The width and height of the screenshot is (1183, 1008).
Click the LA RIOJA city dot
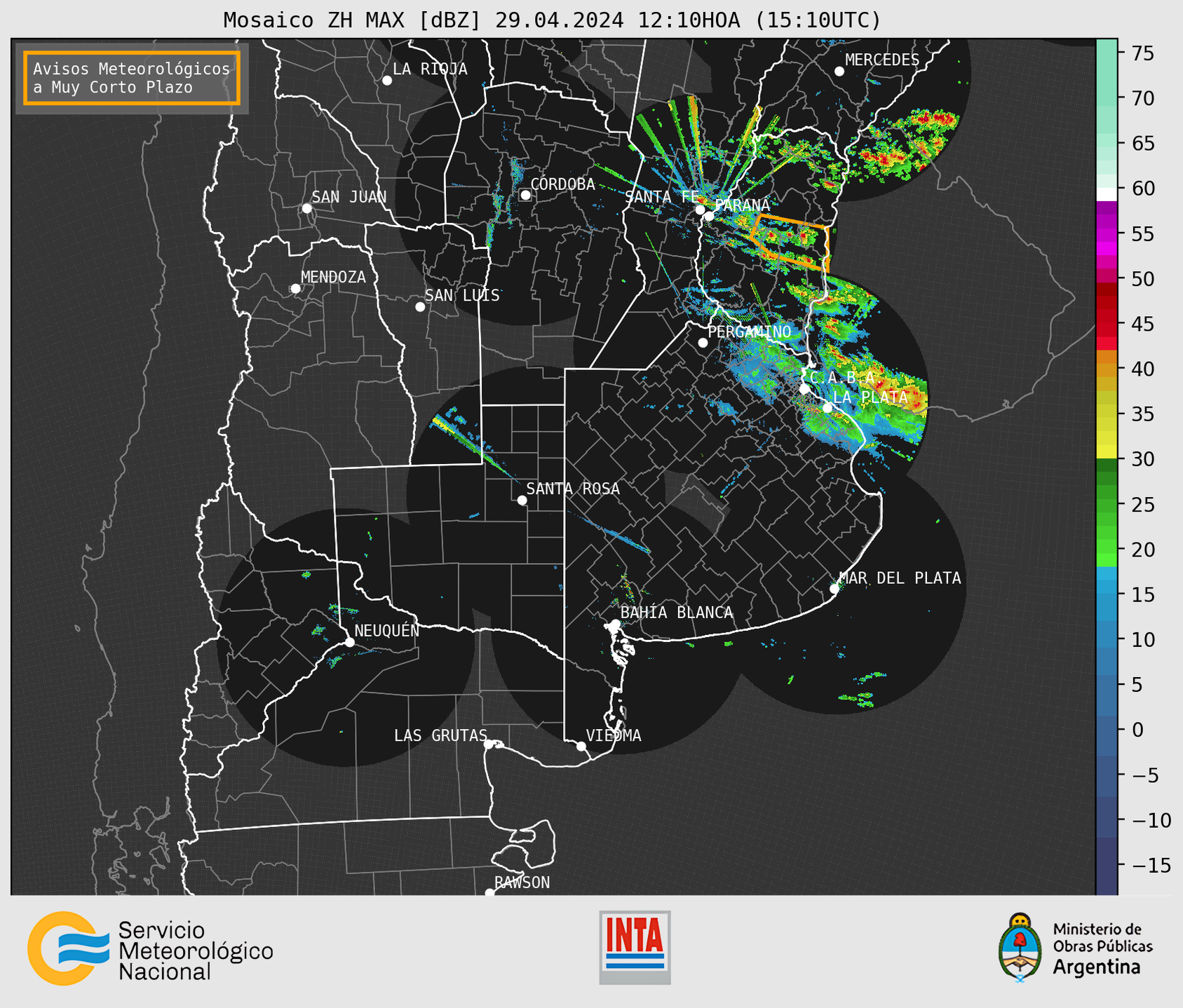(x=387, y=81)
